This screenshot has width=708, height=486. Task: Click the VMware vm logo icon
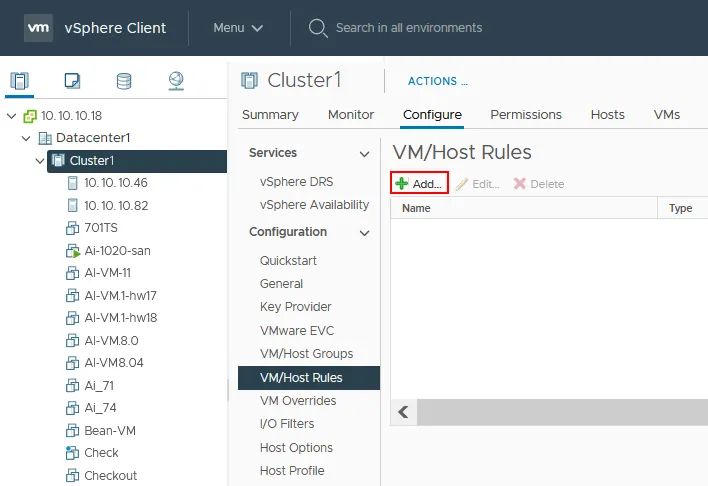pyautogui.click(x=40, y=28)
